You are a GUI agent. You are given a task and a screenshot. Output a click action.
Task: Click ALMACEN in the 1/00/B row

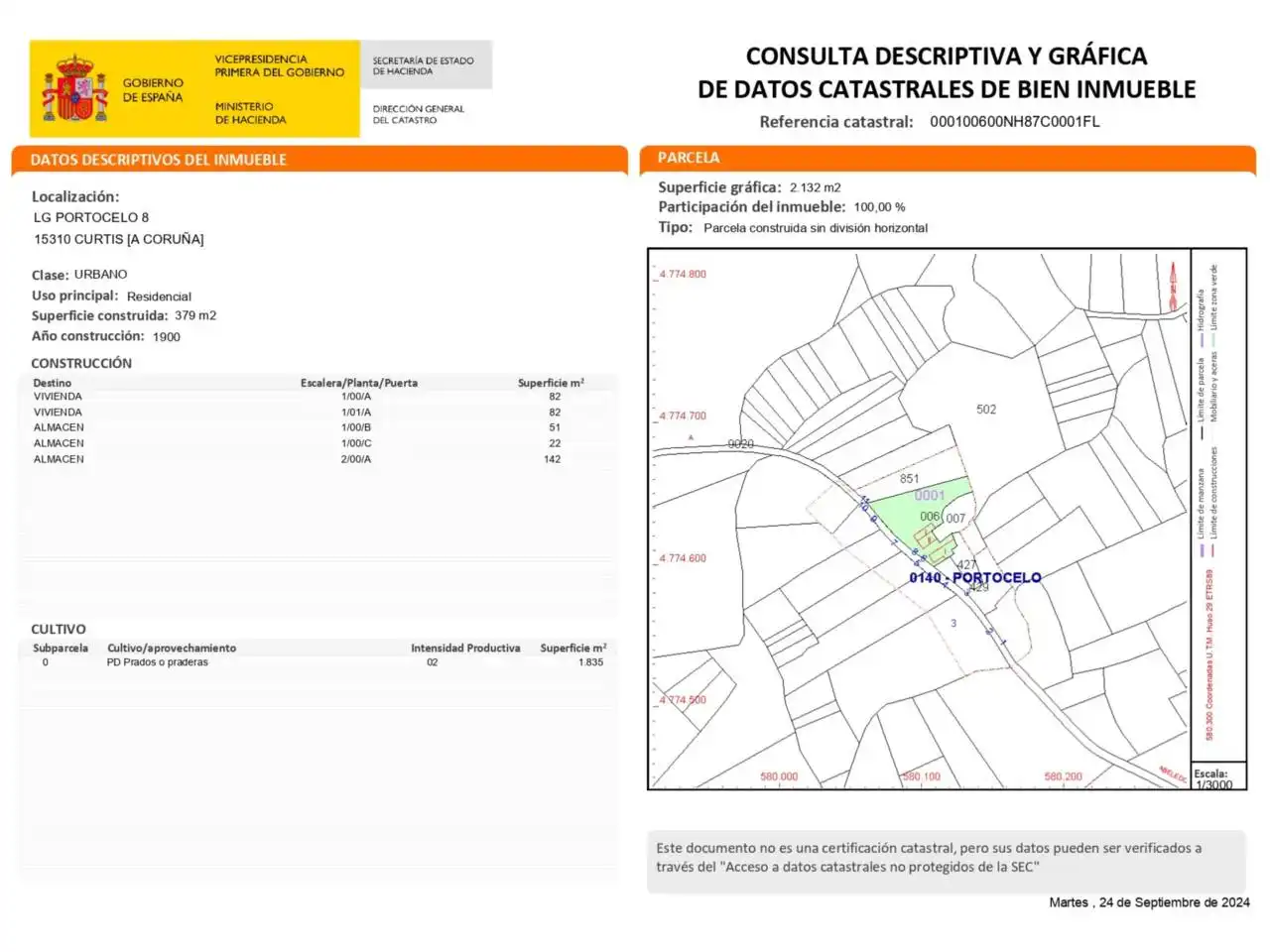tap(59, 427)
